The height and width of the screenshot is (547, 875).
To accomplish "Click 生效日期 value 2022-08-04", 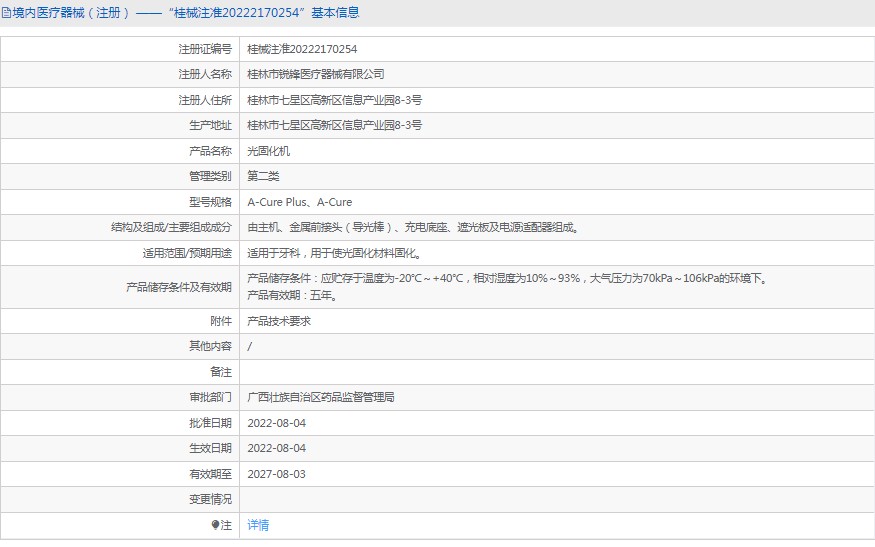I will coord(276,448).
